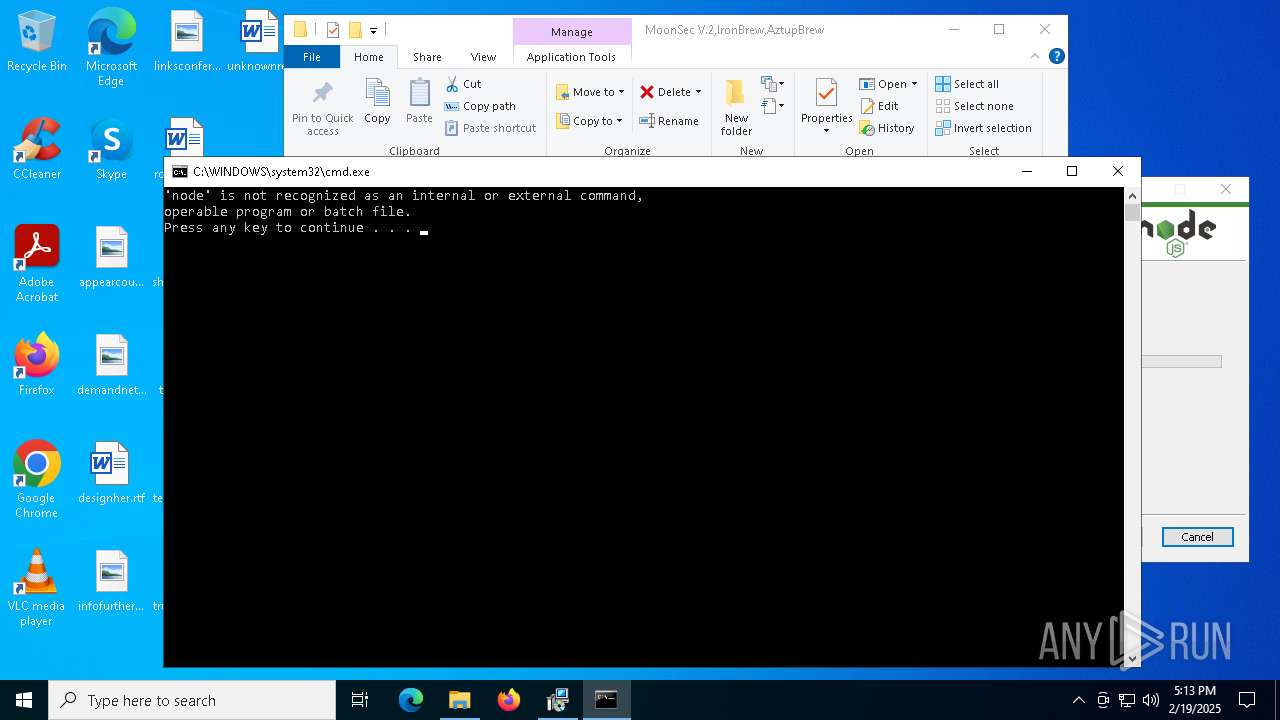Open the demandnet image file on desktop
The image size is (1280, 720).
click(x=111, y=365)
